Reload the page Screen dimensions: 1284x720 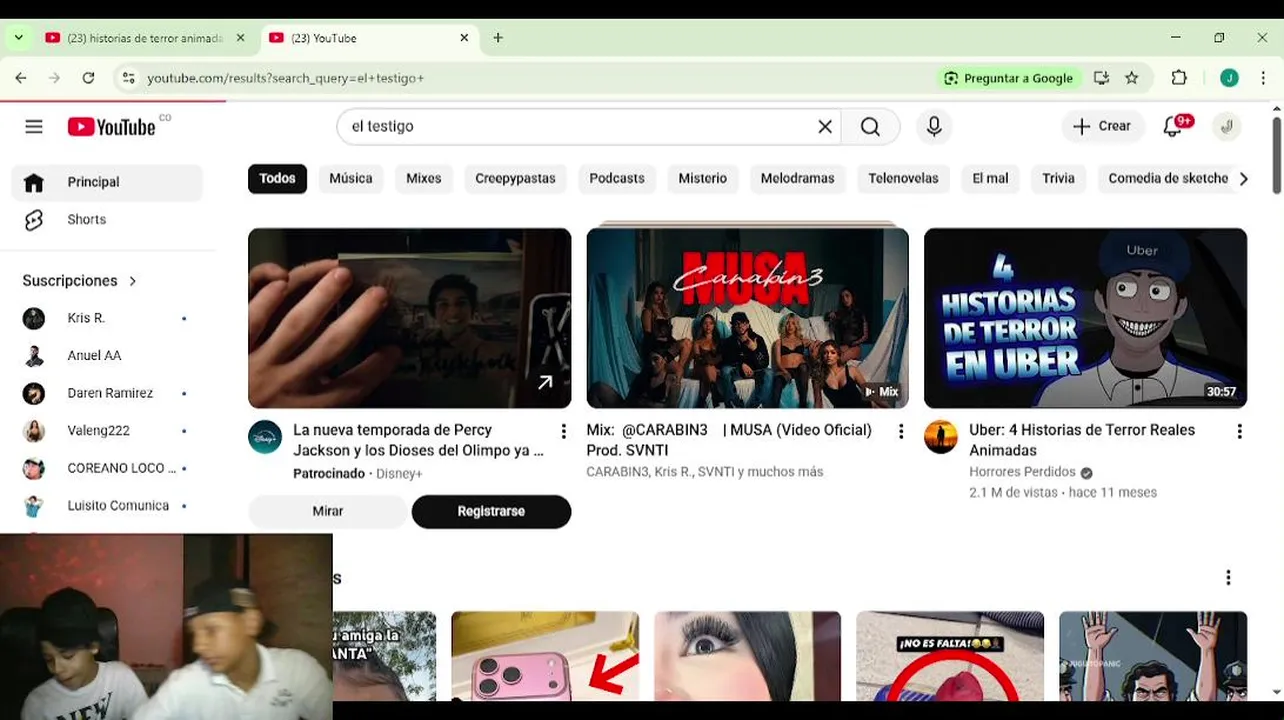pos(88,78)
